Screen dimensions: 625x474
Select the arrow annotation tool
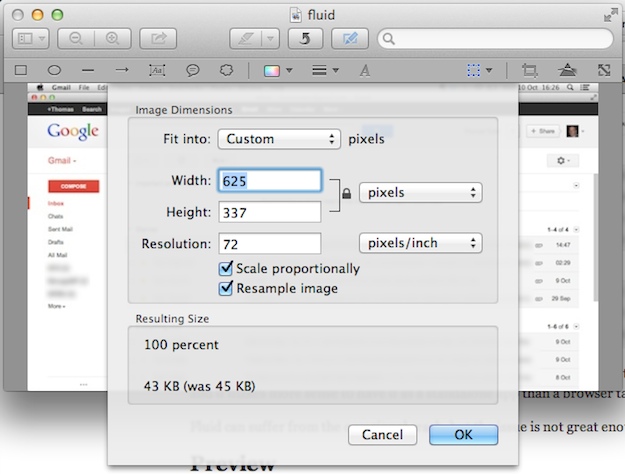[122, 71]
